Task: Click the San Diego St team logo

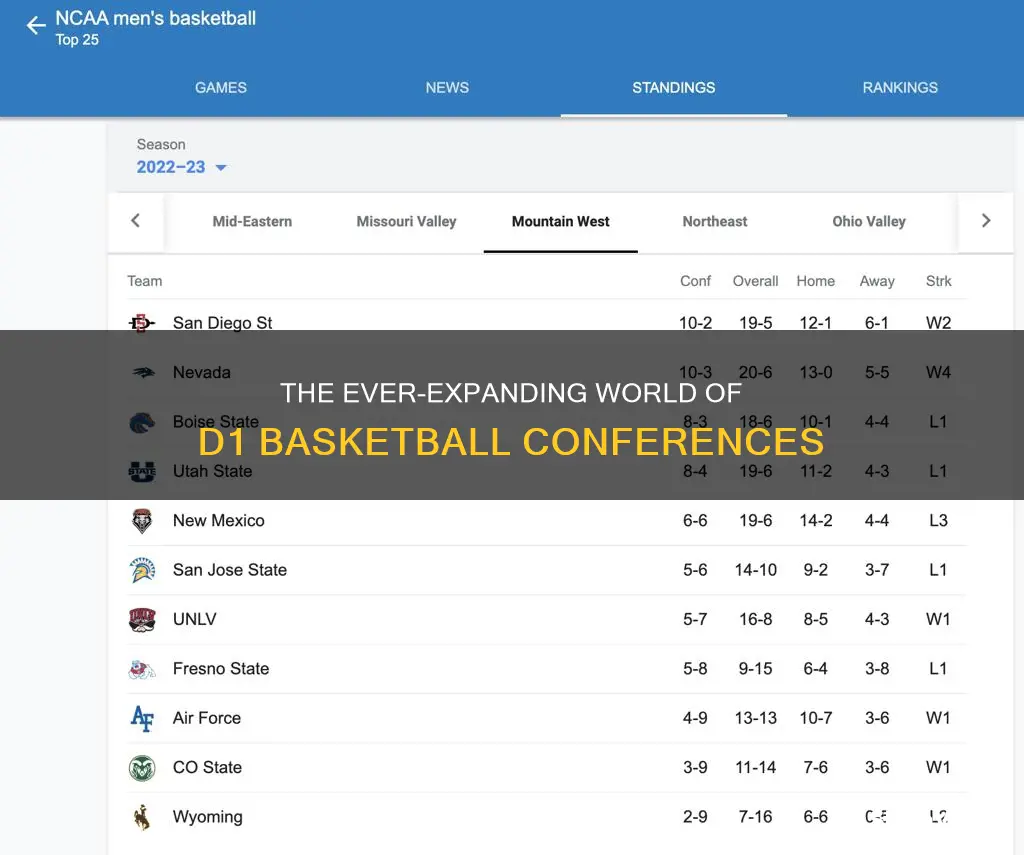Action: 142,323
